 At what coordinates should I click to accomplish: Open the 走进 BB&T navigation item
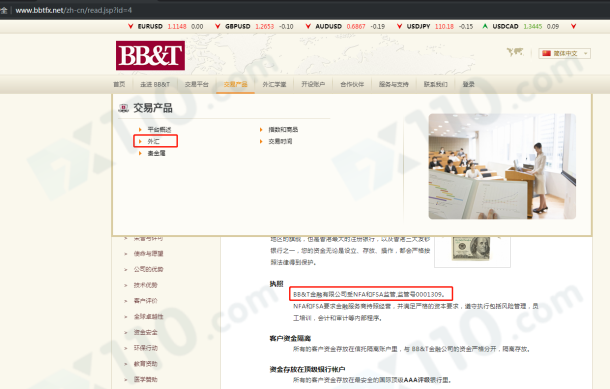tap(155, 84)
